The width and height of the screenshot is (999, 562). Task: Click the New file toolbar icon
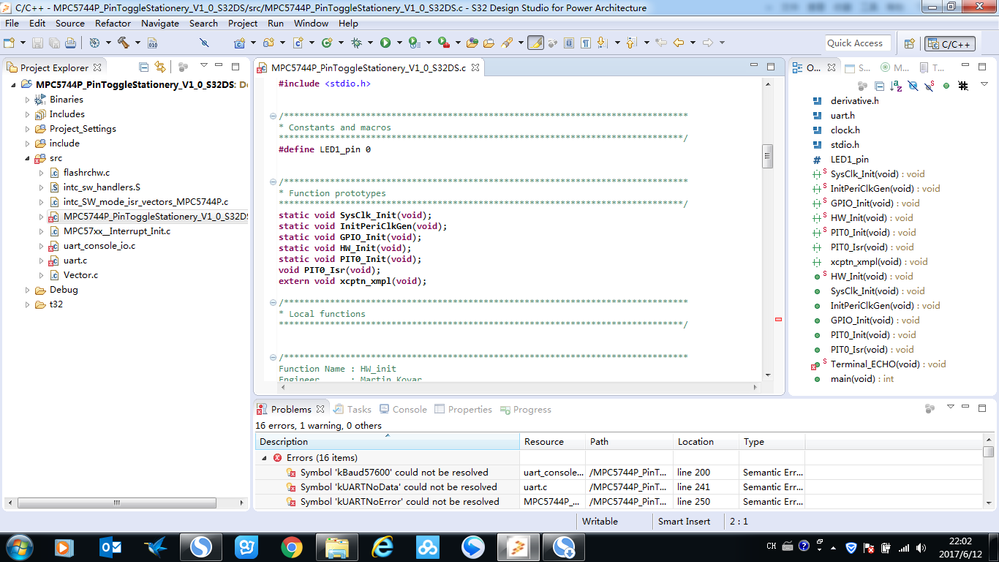[x=9, y=43]
